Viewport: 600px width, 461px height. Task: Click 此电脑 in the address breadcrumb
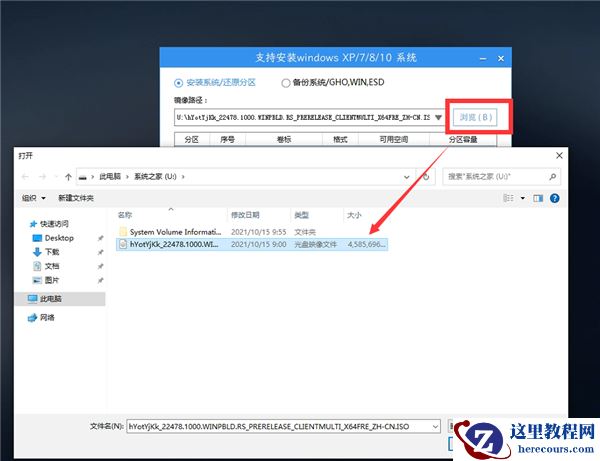pyautogui.click(x=110, y=176)
